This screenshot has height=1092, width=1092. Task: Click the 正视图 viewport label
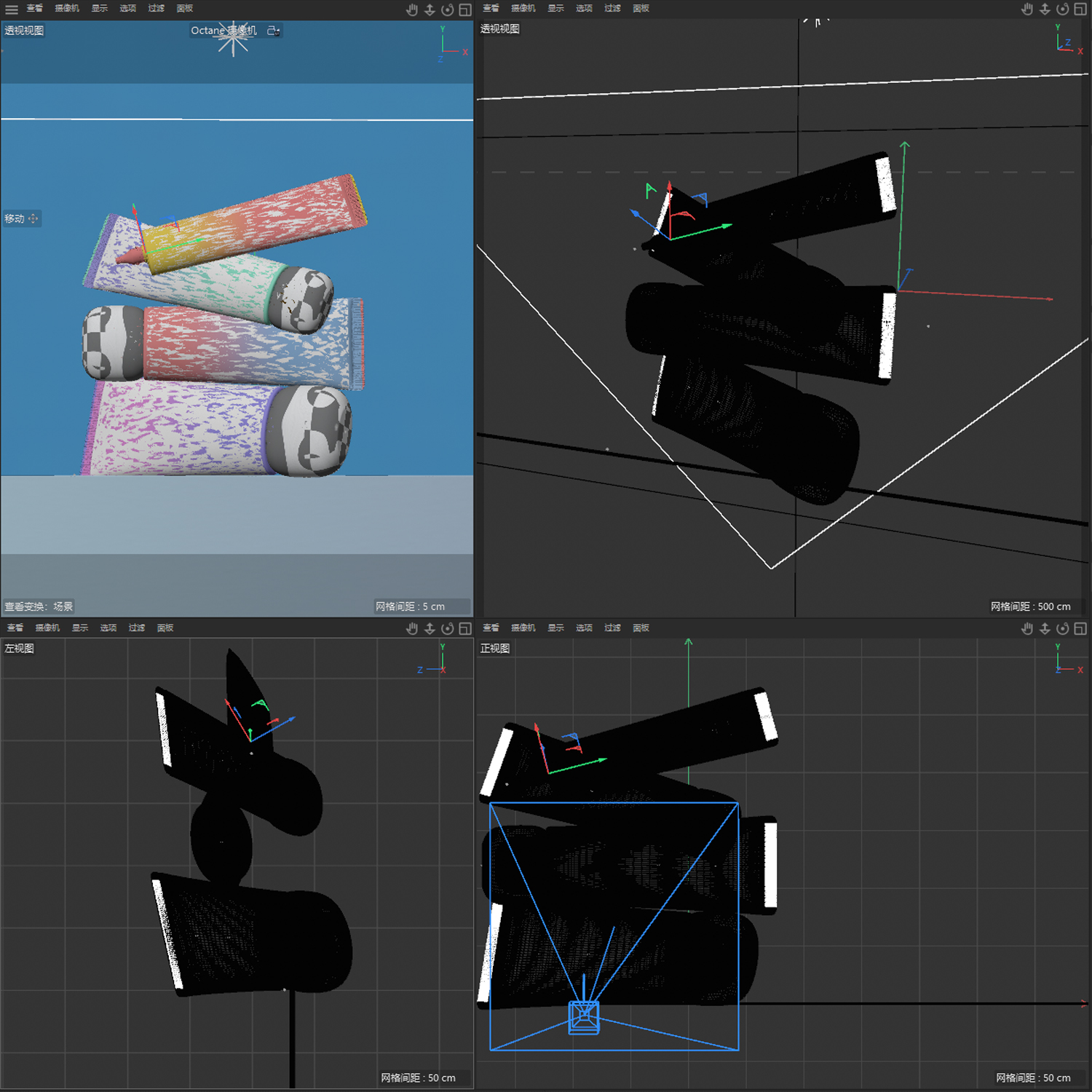point(495,648)
